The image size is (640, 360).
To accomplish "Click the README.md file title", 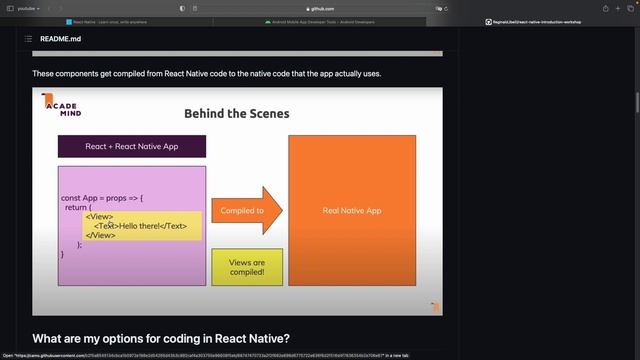I will 60,39.
